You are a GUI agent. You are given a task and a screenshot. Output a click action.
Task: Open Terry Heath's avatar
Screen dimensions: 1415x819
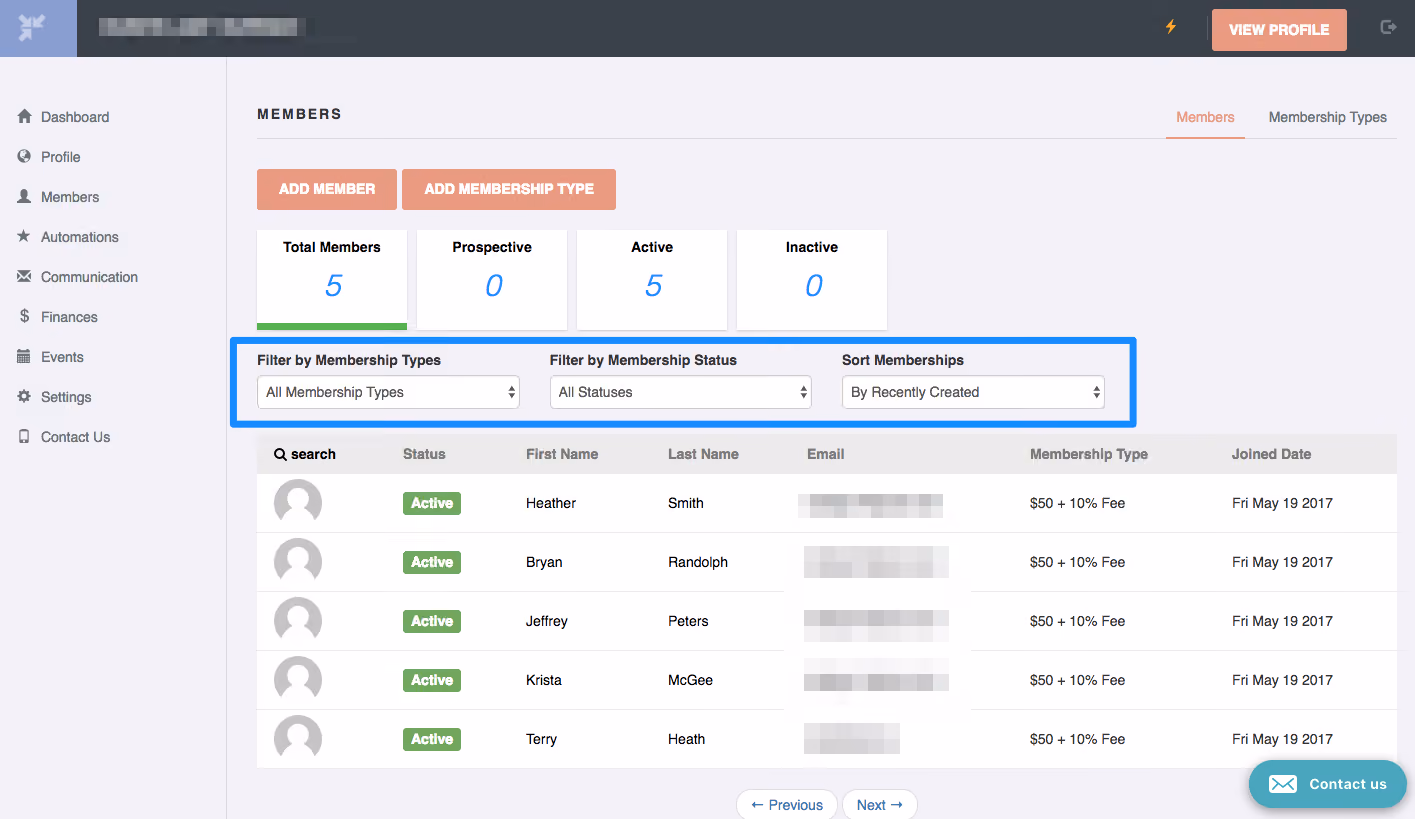(x=298, y=739)
